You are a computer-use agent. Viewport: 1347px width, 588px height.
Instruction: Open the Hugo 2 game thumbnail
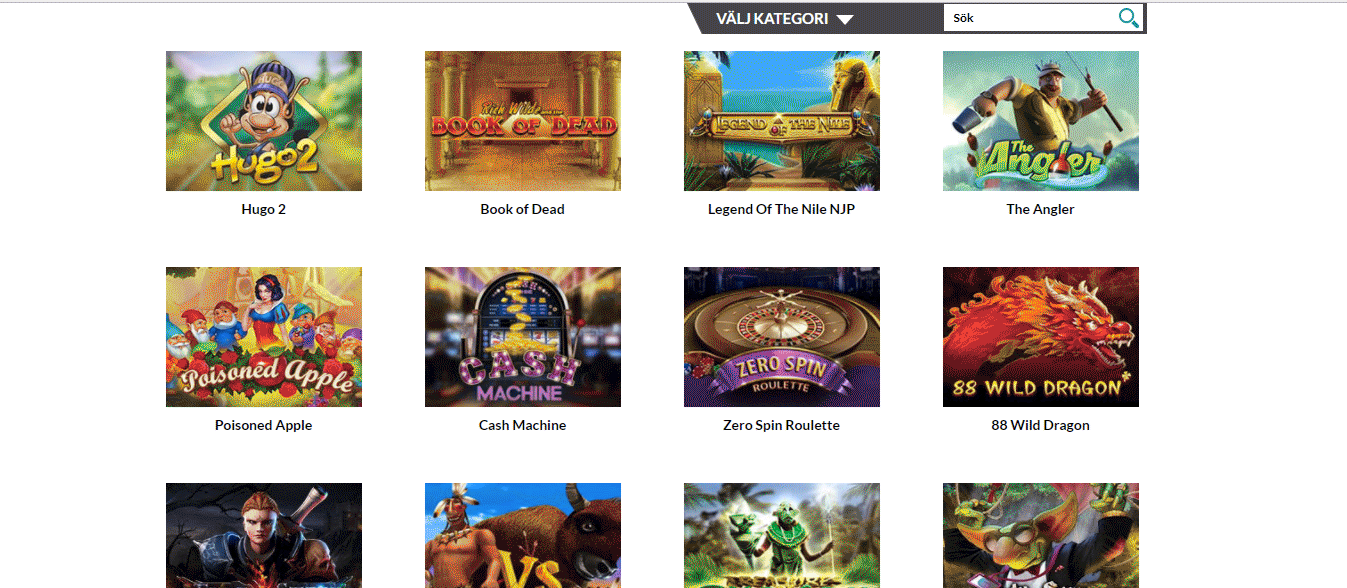[264, 121]
